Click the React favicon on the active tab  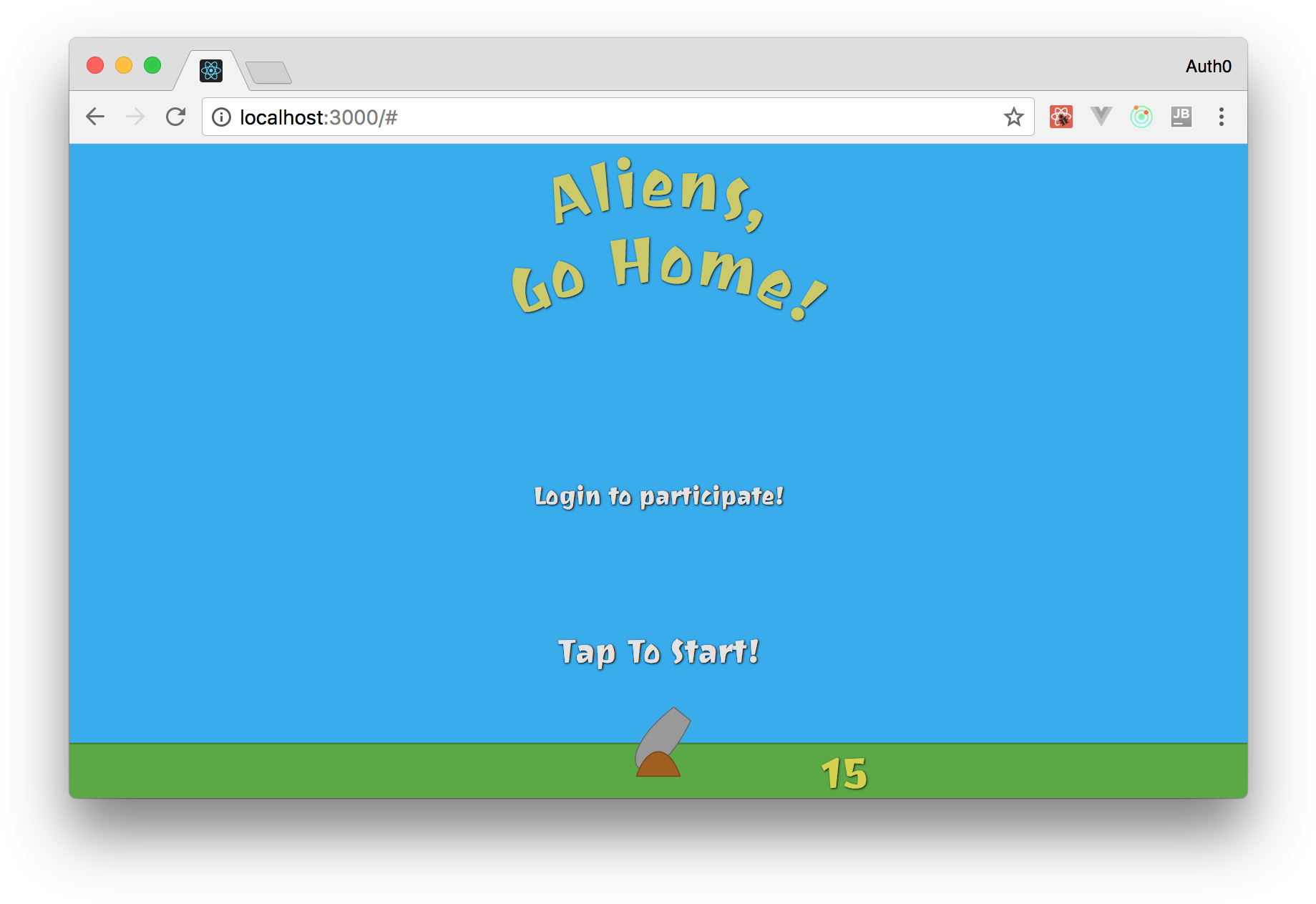[x=210, y=71]
